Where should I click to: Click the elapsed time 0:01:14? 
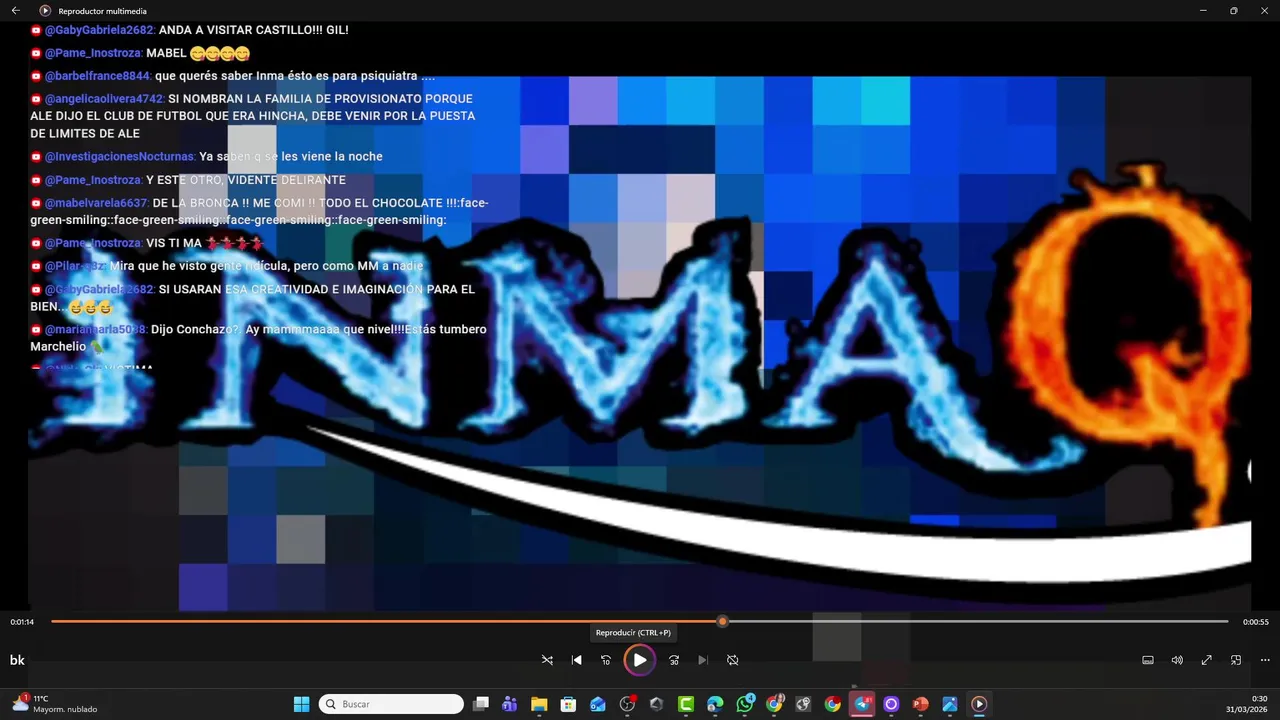click(22, 622)
